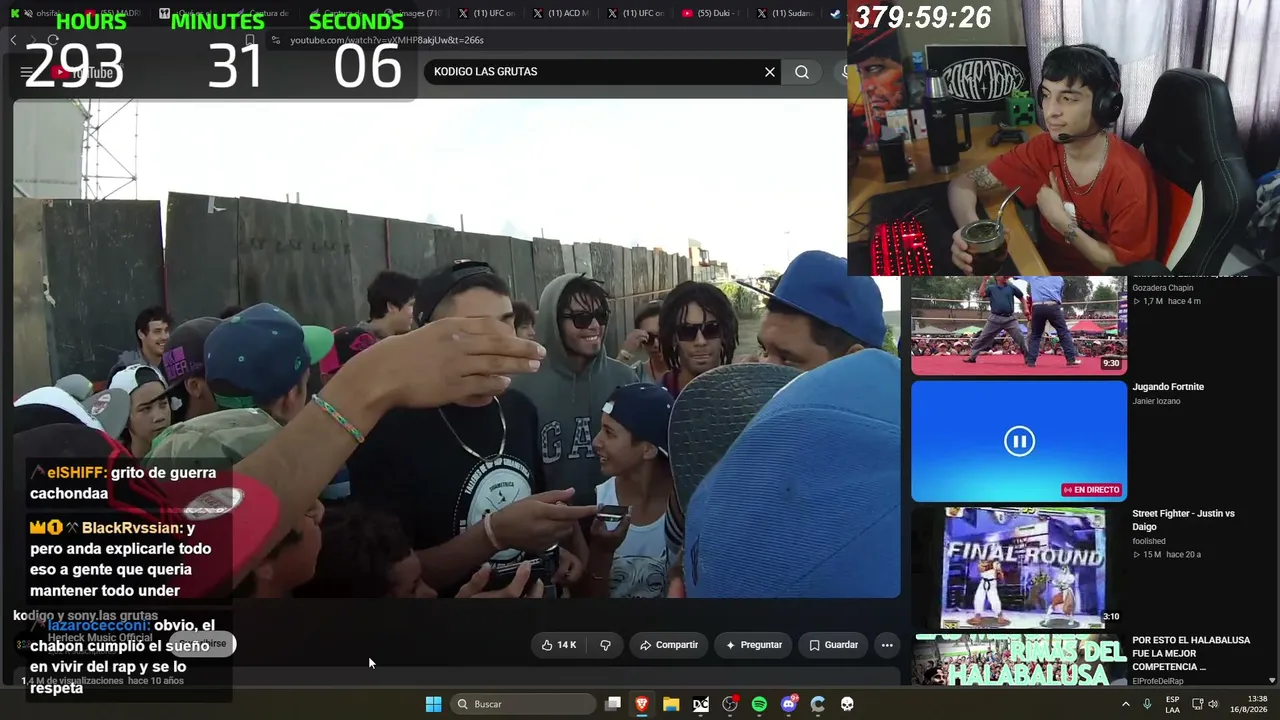Switch to the (11) Sudana browser tab

[787, 13]
